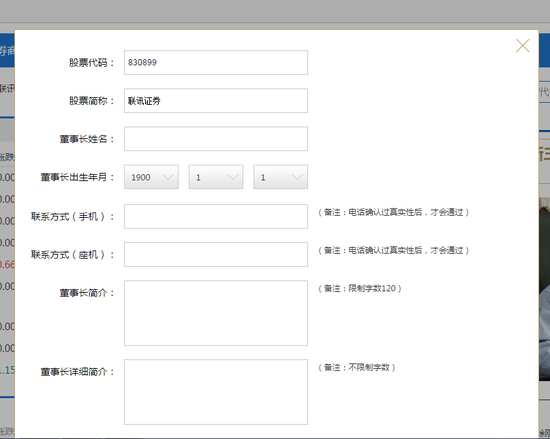Open the birth year dropdown showing 1900
This screenshot has height=439, width=550.
point(151,177)
